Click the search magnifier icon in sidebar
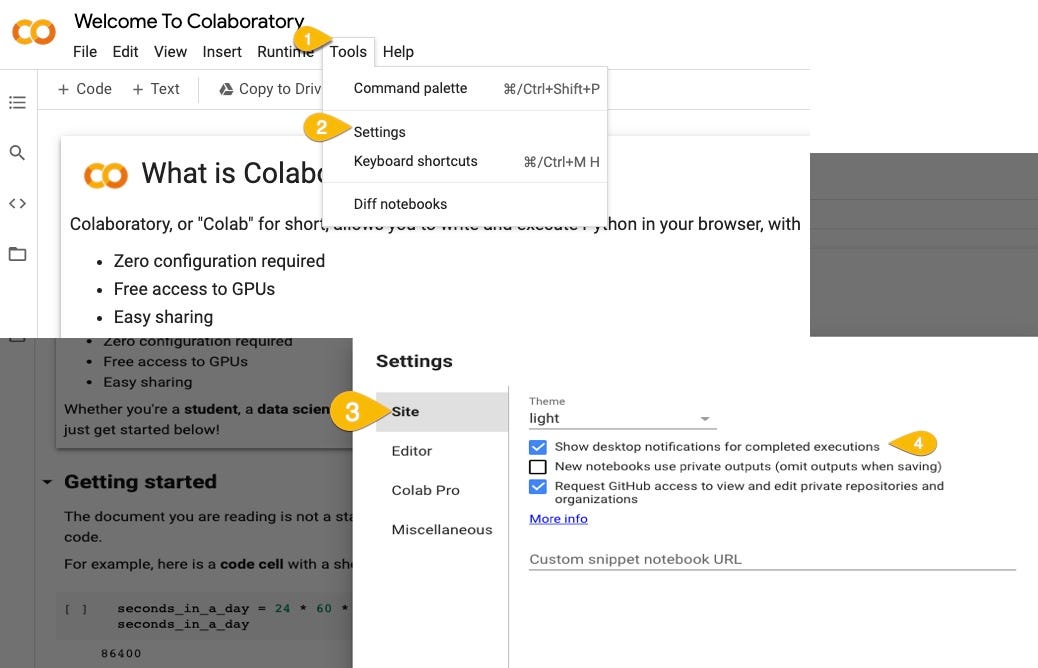Image resolution: width=1038 pixels, height=668 pixels. click(x=17, y=153)
